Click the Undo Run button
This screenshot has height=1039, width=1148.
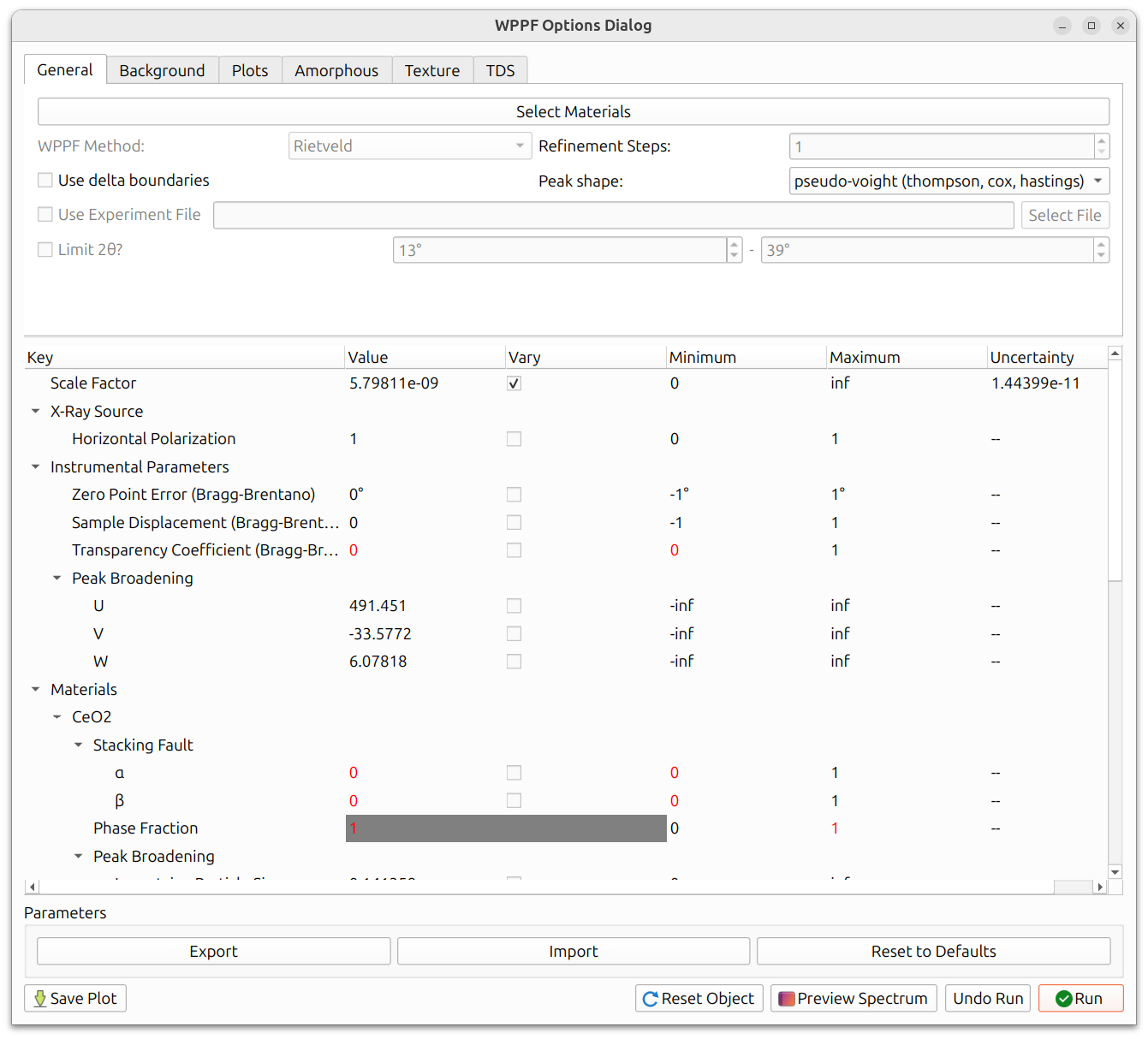point(988,999)
